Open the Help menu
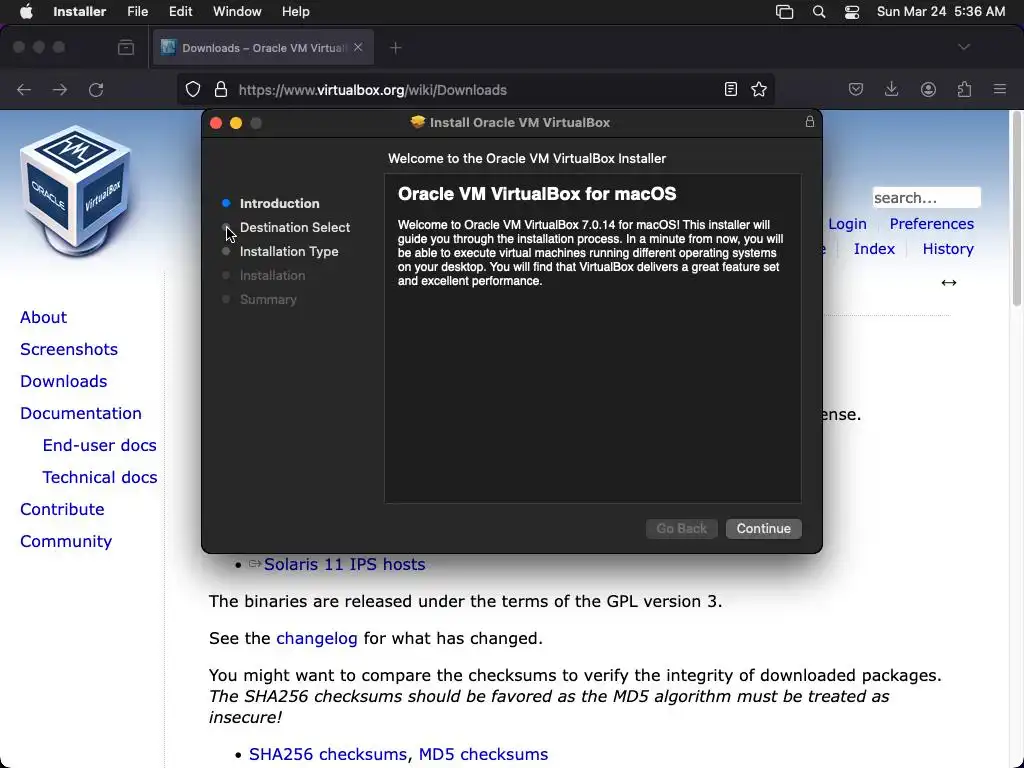Image resolution: width=1024 pixels, height=768 pixels. click(295, 12)
